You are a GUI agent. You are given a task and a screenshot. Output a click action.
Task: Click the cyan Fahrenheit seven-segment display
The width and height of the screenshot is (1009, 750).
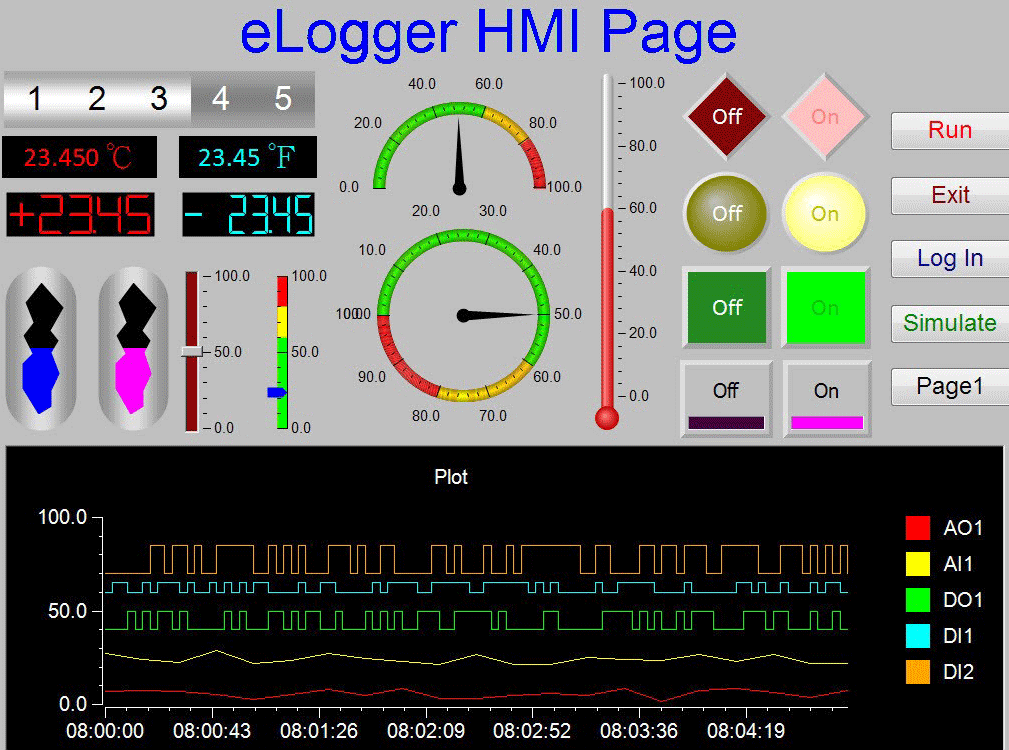click(248, 215)
